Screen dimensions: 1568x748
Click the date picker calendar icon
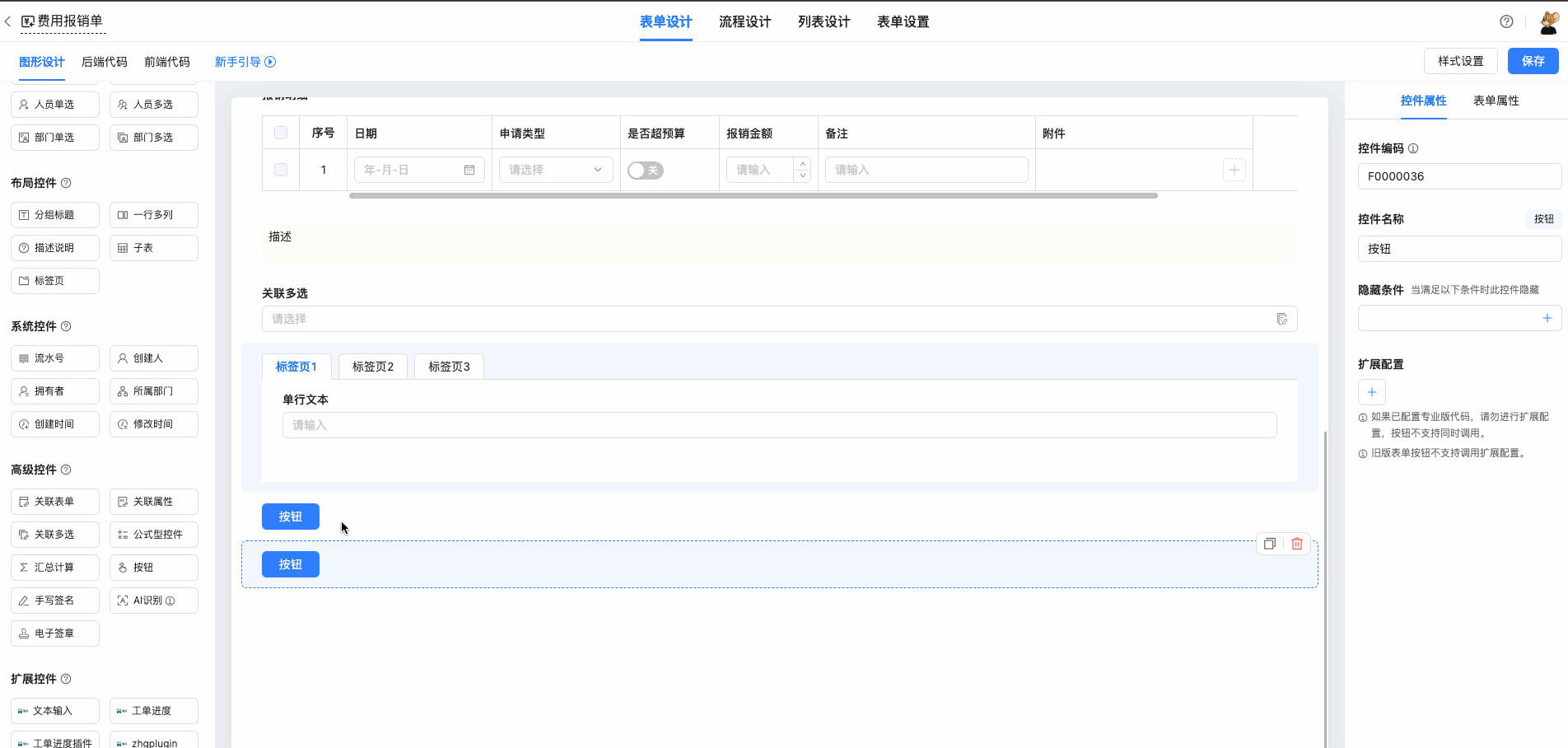tap(469, 170)
